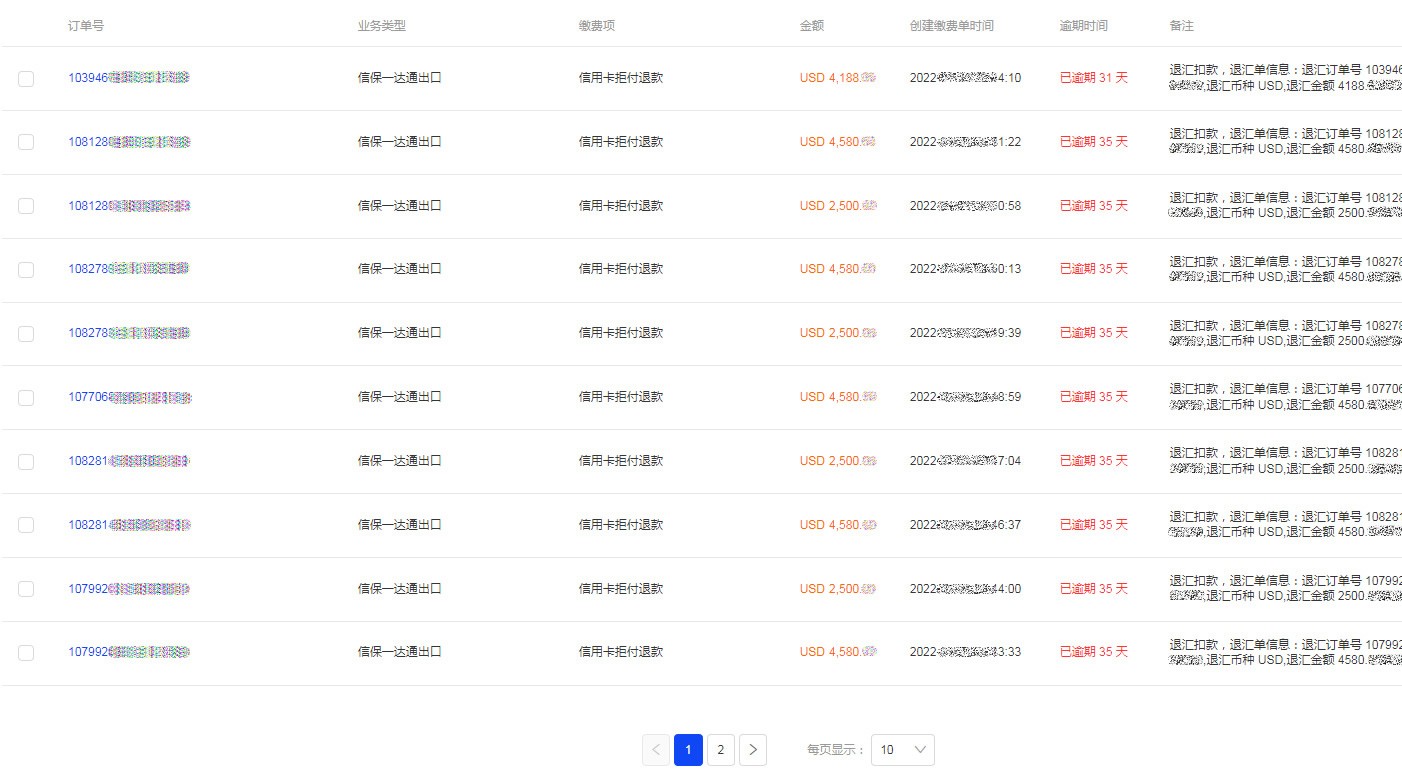
Task: Check the box for order 107706
Action: [x=26, y=398]
